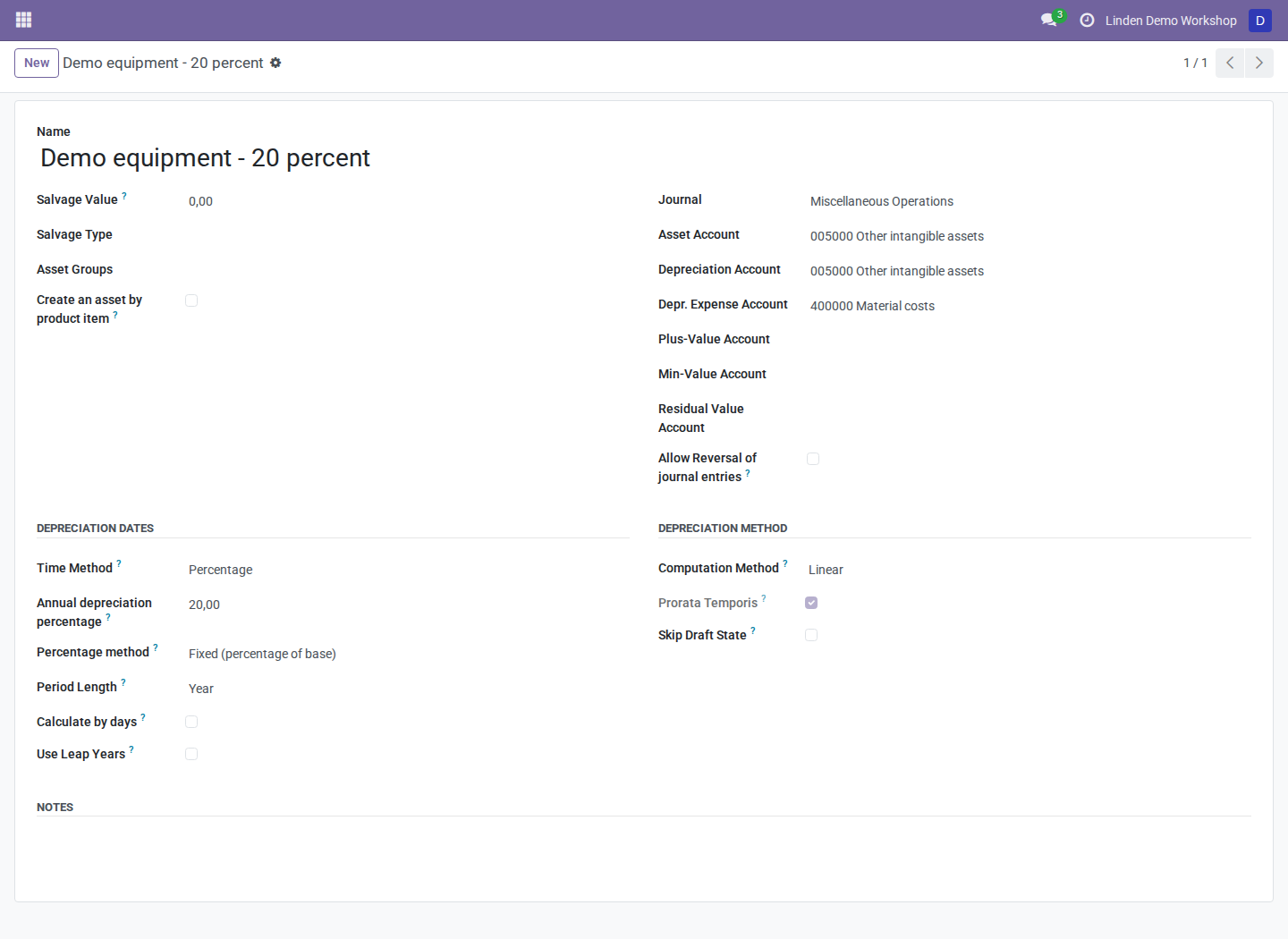Image resolution: width=1288 pixels, height=939 pixels.
Task: Click the empty Asset Groups field
Action: click(x=407, y=271)
